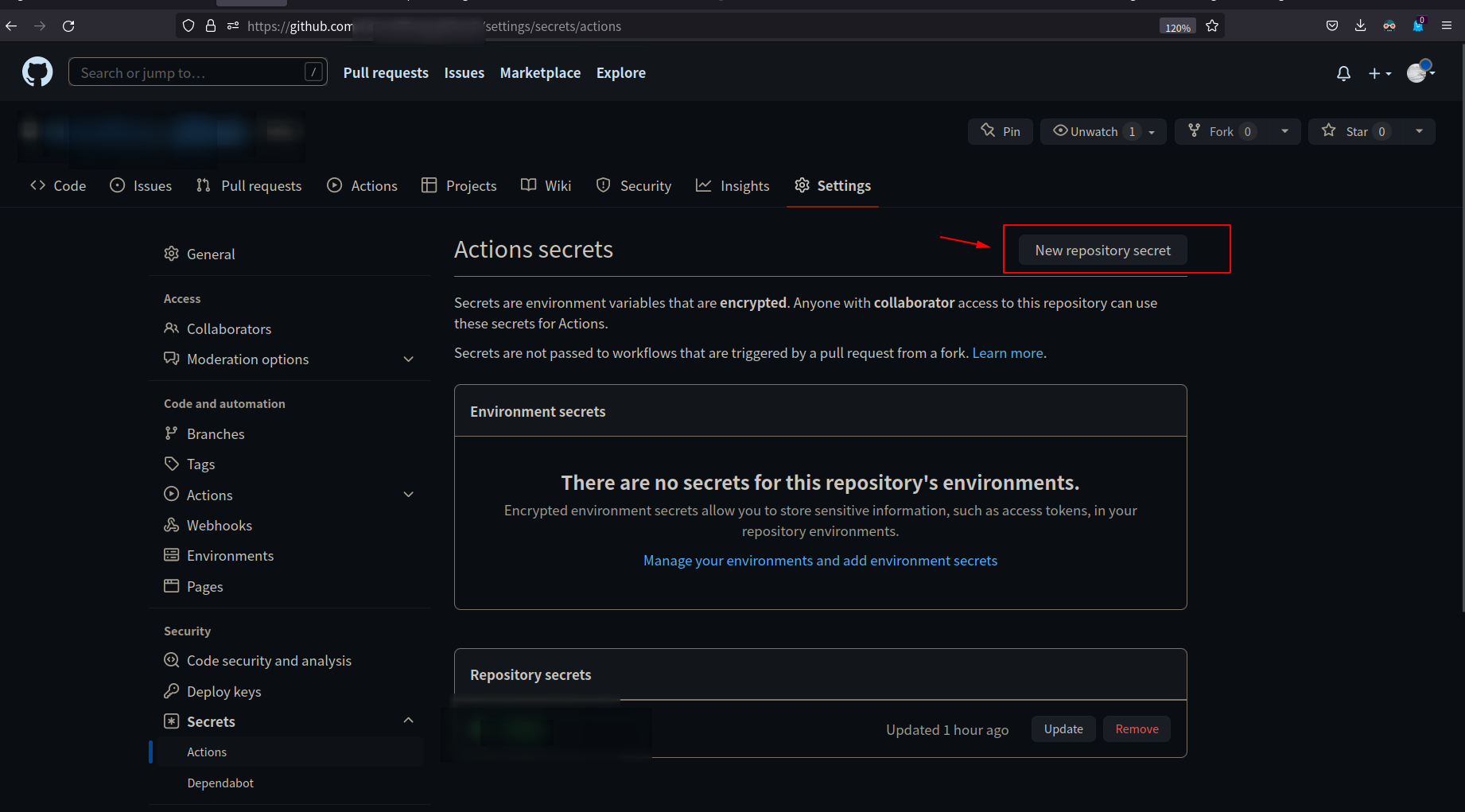
Task: Open the Unwatch dropdown caret
Action: coord(1152,132)
